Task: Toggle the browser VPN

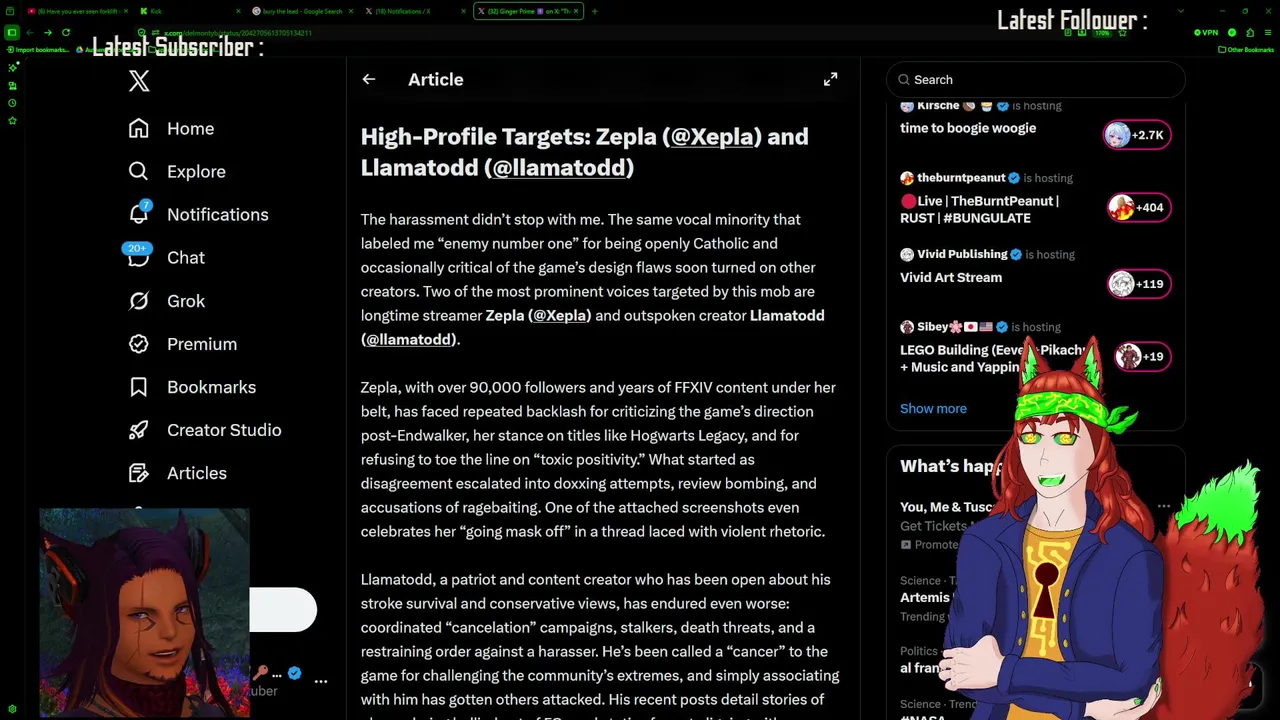Action: (1206, 32)
